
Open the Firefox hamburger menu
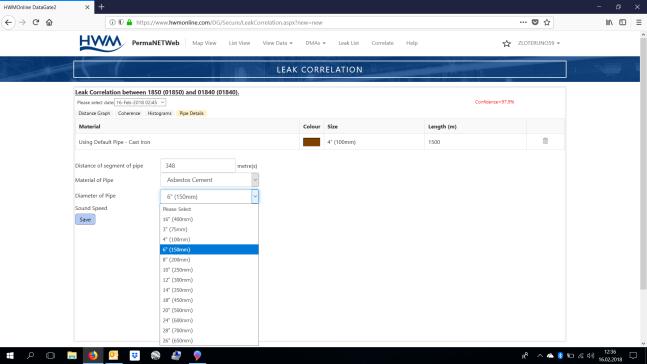click(638, 22)
